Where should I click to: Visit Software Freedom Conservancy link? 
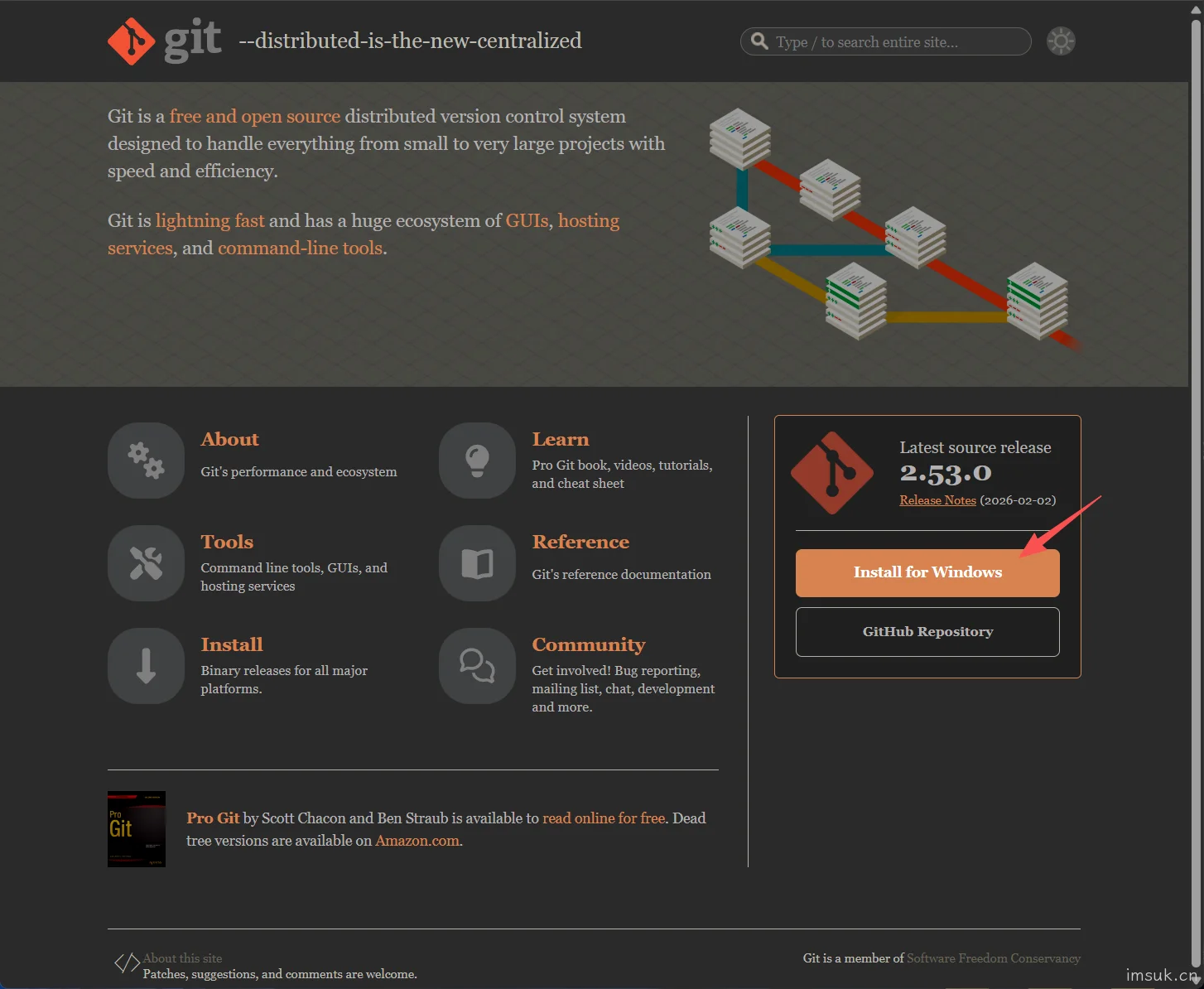click(x=994, y=958)
